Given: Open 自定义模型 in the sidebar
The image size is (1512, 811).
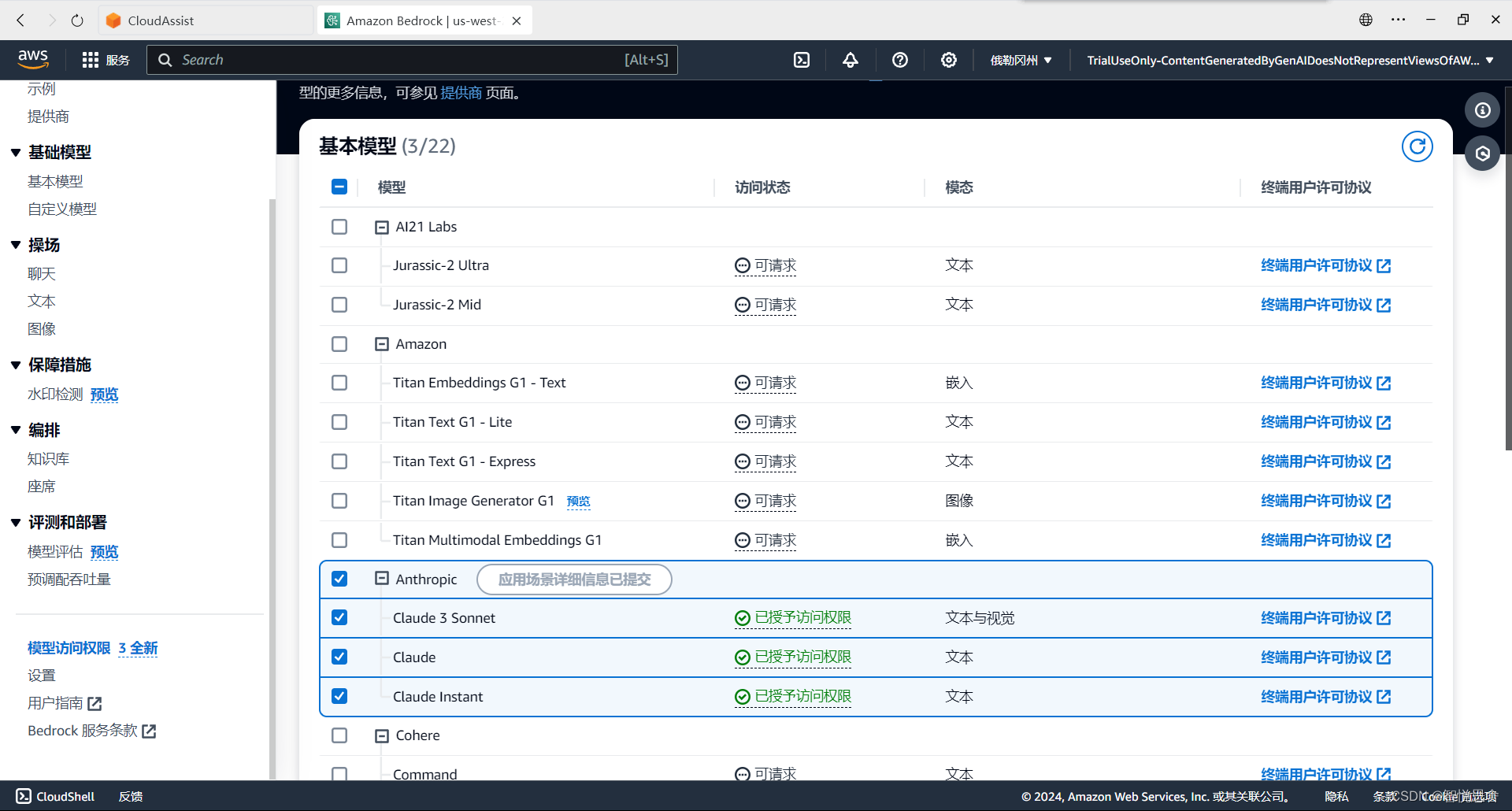Looking at the screenshot, I should pos(62,209).
